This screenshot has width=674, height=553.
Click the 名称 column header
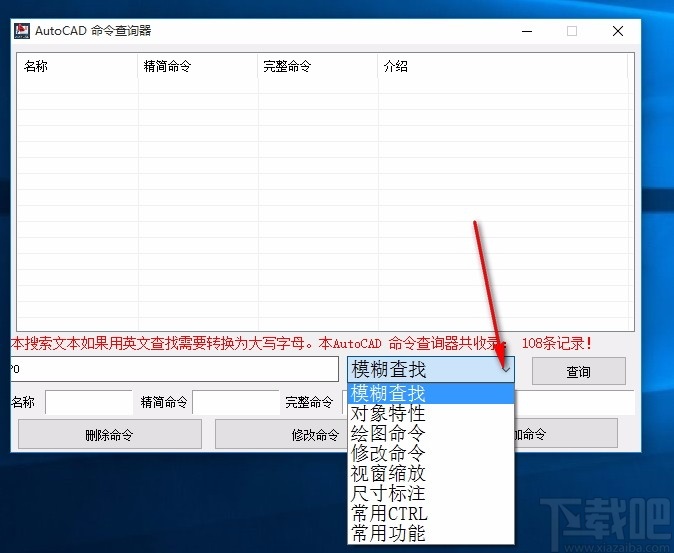77,66
